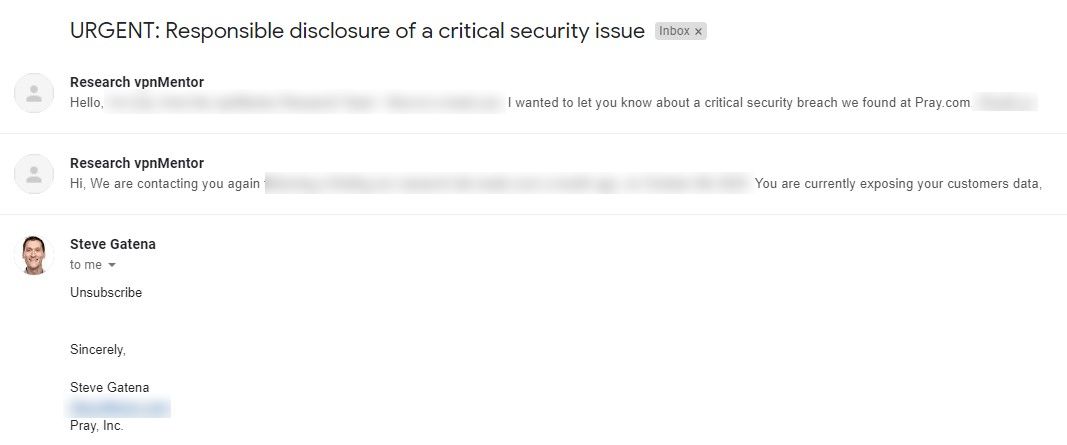Remove the Inbox label using its x
Viewport: 1067px width, 445px height.
698,31
